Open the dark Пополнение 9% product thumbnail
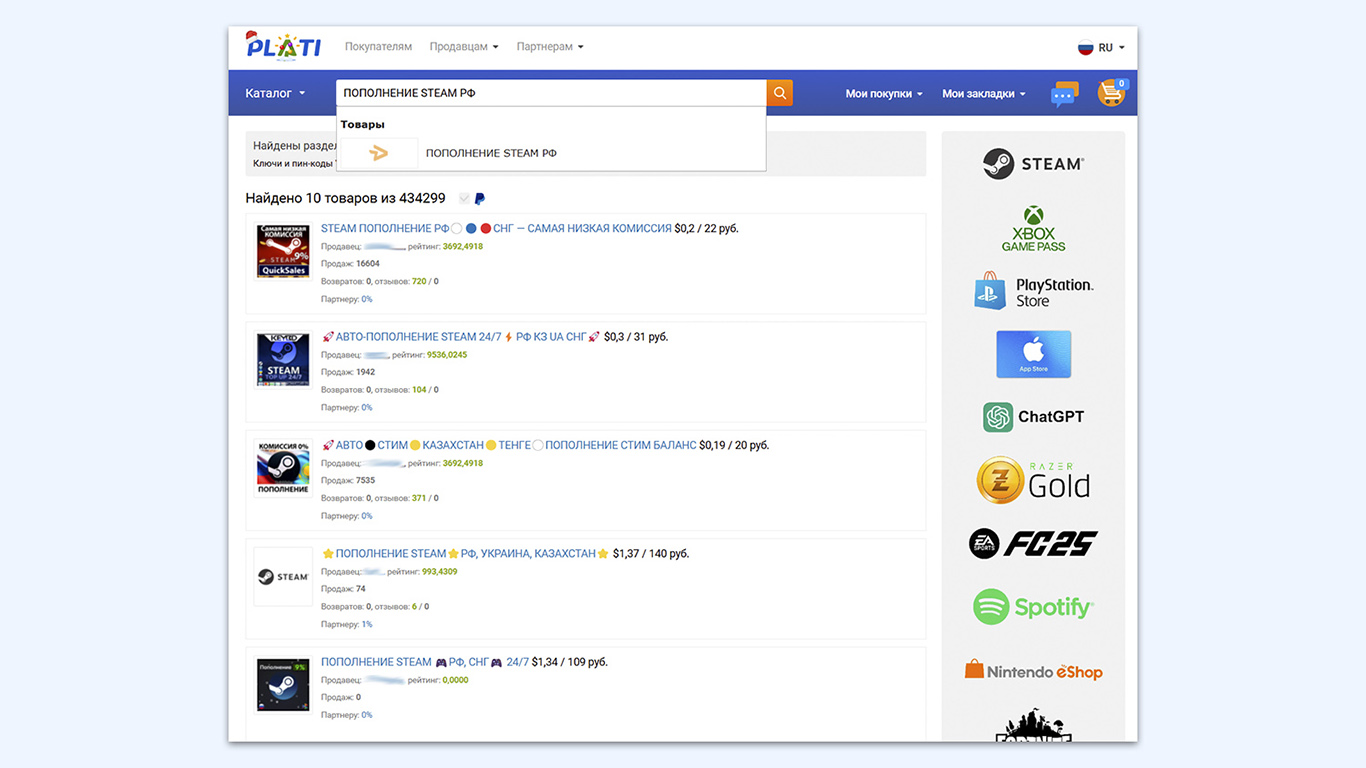 (283, 685)
